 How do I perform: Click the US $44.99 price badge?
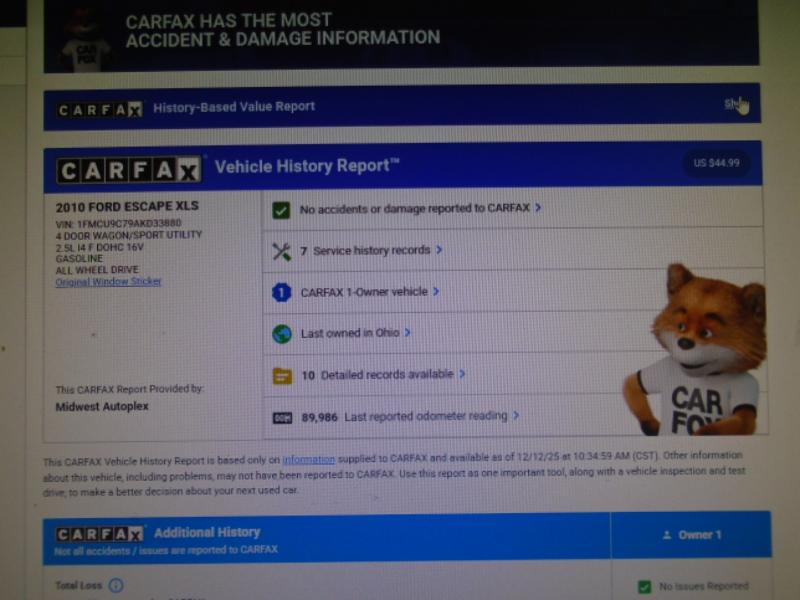[716, 163]
